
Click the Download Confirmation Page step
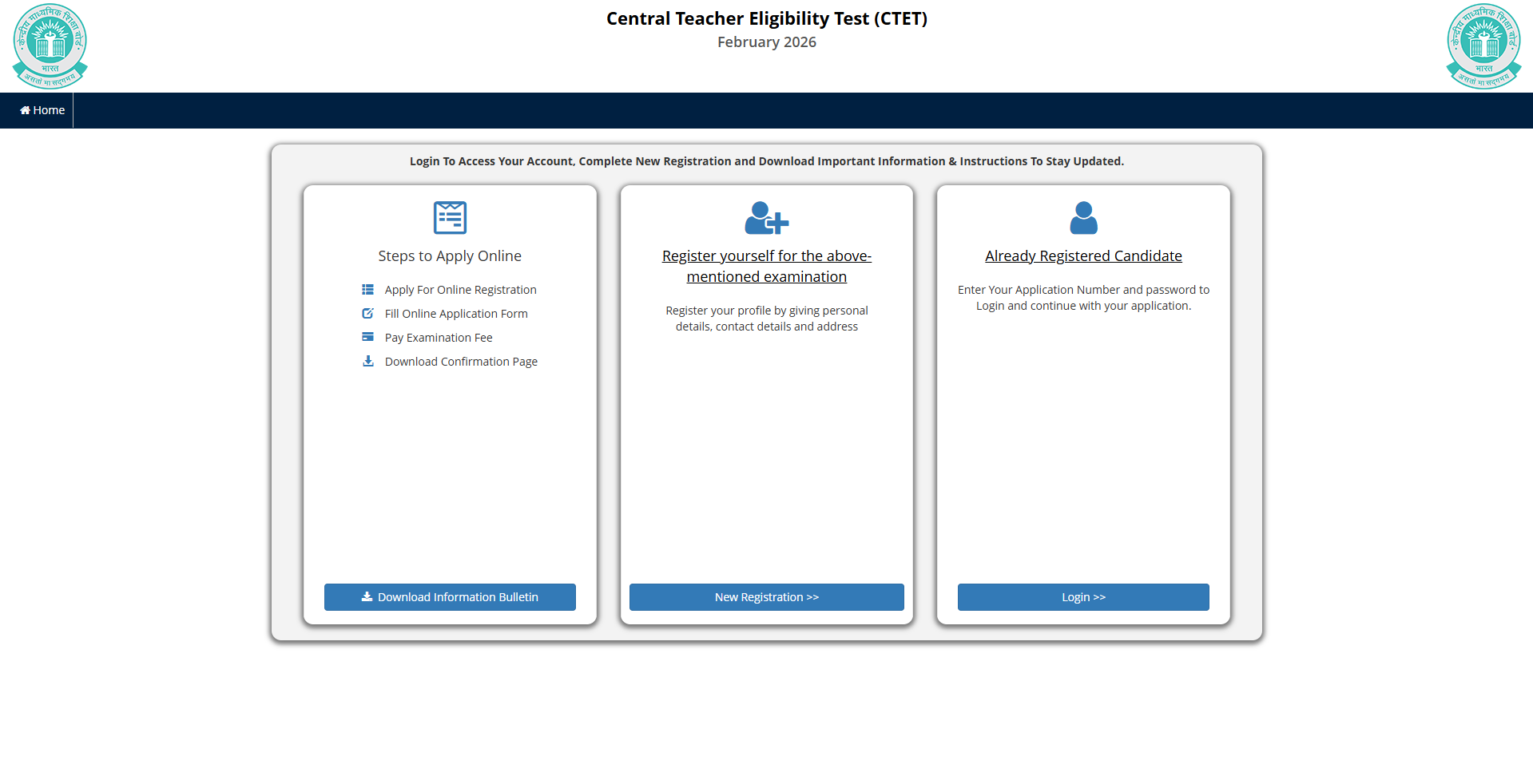click(461, 362)
